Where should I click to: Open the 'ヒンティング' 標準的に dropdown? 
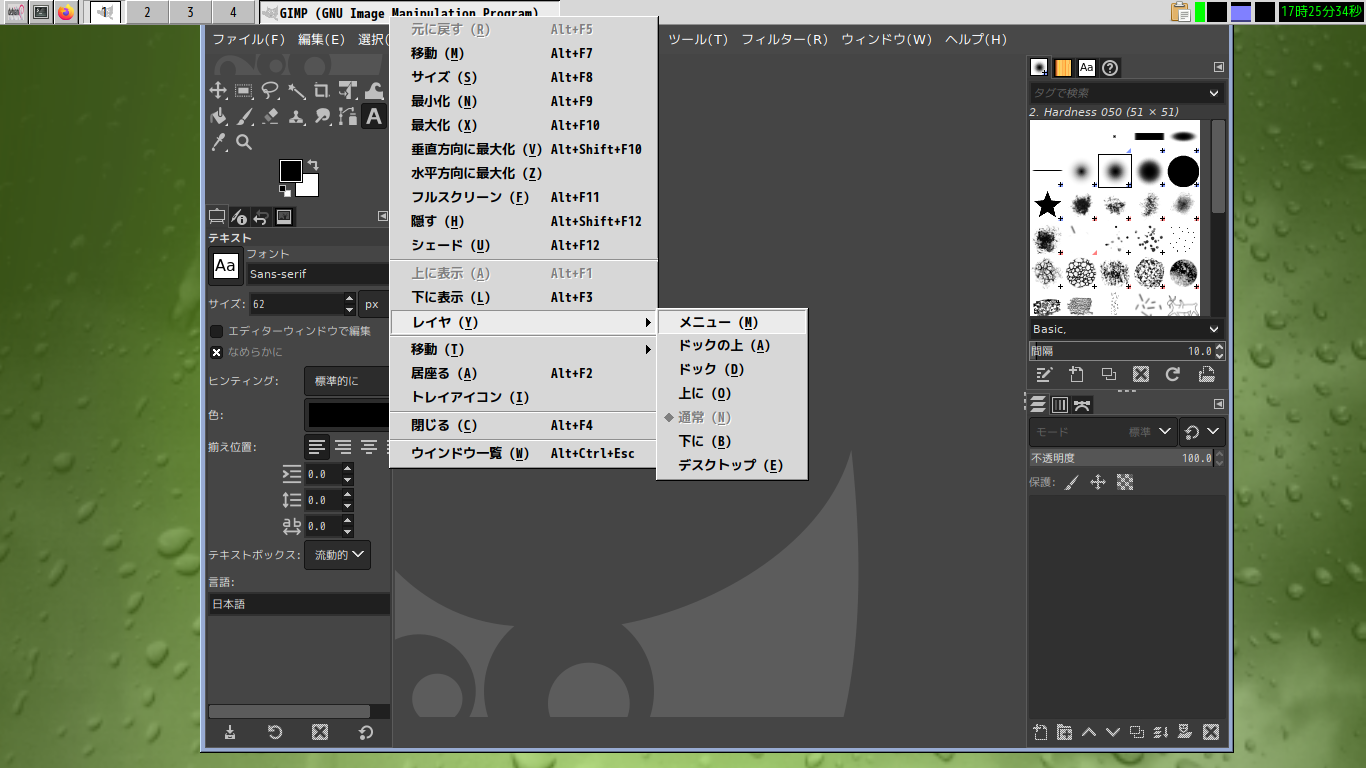[346, 381]
